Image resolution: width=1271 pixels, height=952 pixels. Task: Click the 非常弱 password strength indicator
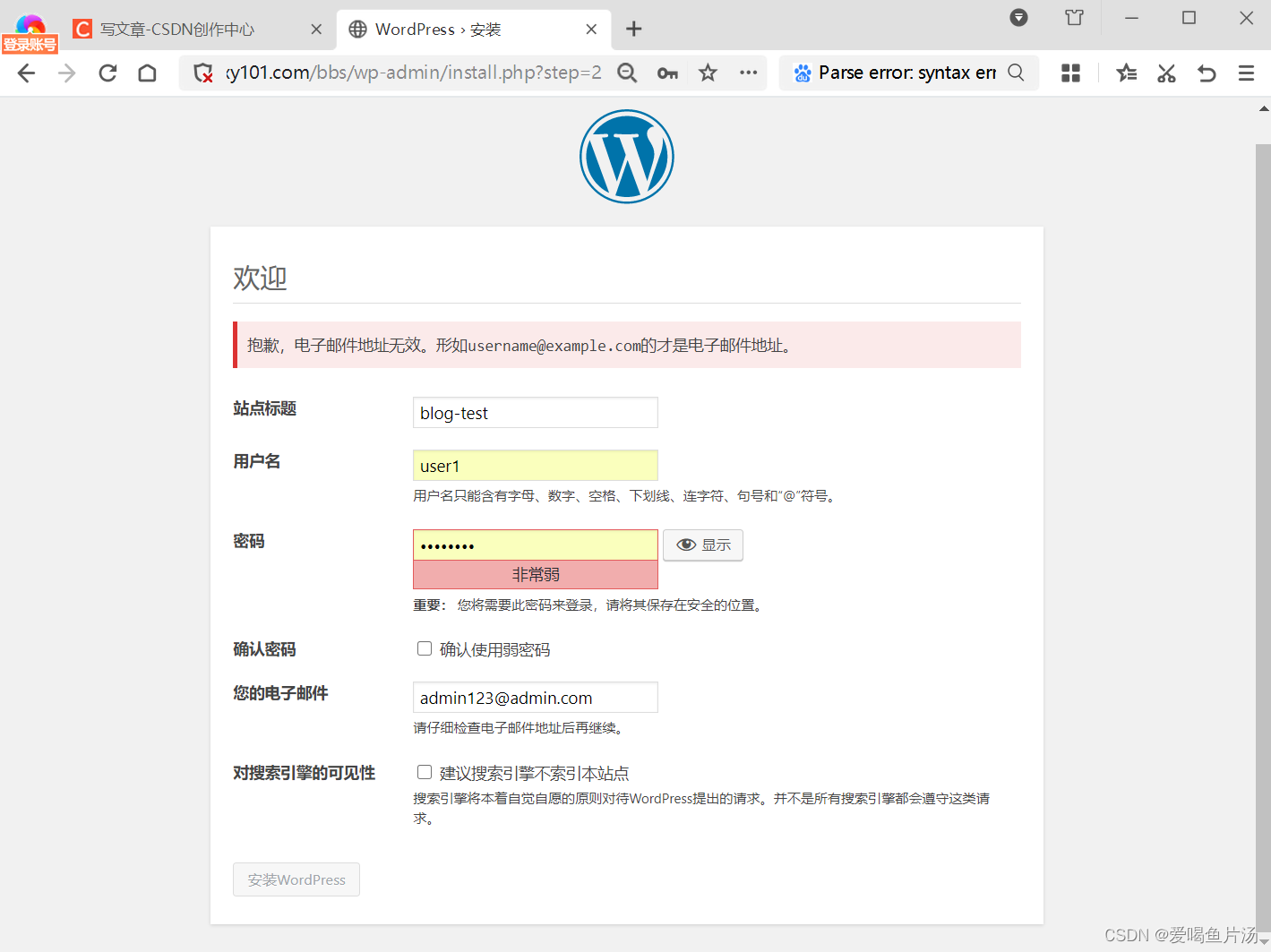pyautogui.click(x=536, y=575)
